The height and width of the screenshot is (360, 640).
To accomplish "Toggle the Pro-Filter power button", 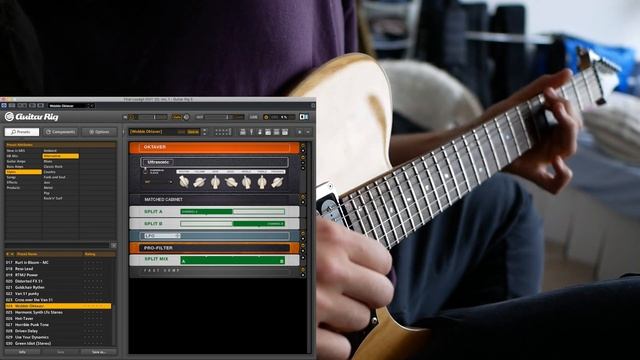I will (303, 245).
